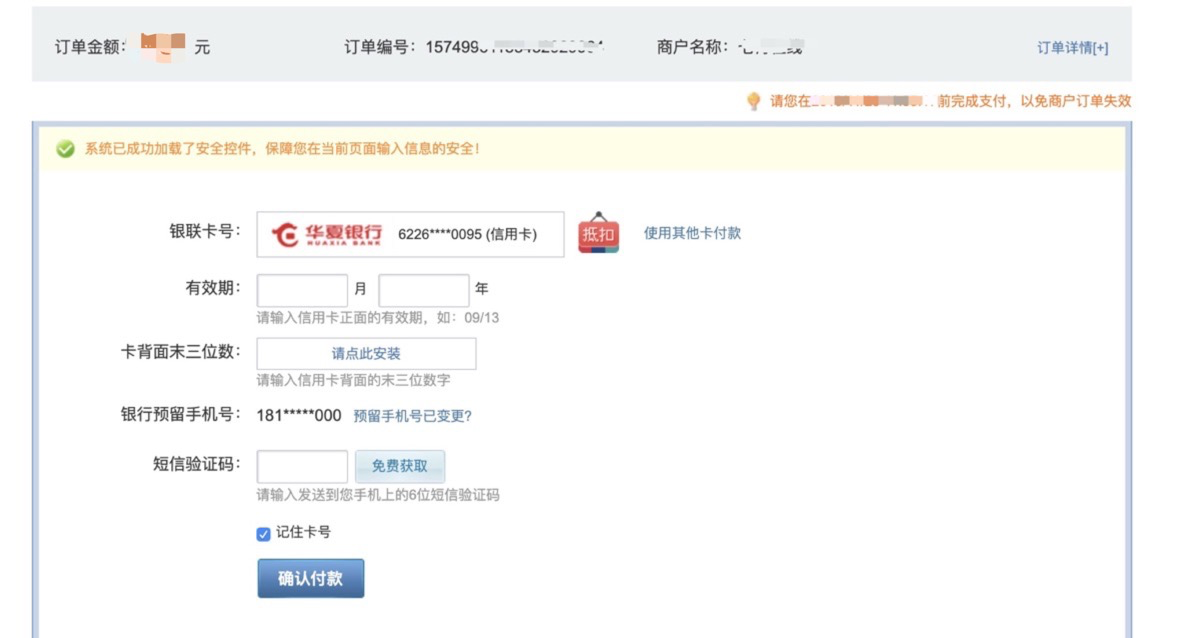The width and height of the screenshot is (1182, 638).
Task: Click the red 抵扣 discount tag icon
Action: [x=599, y=233]
